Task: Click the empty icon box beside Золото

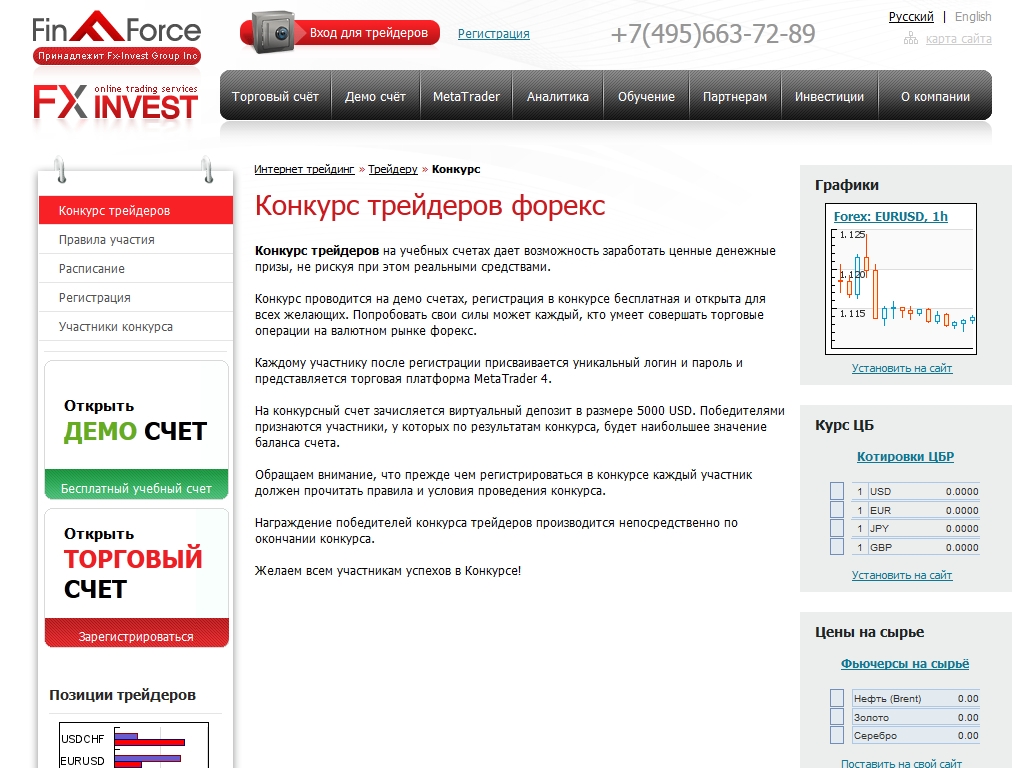Action: (837, 717)
